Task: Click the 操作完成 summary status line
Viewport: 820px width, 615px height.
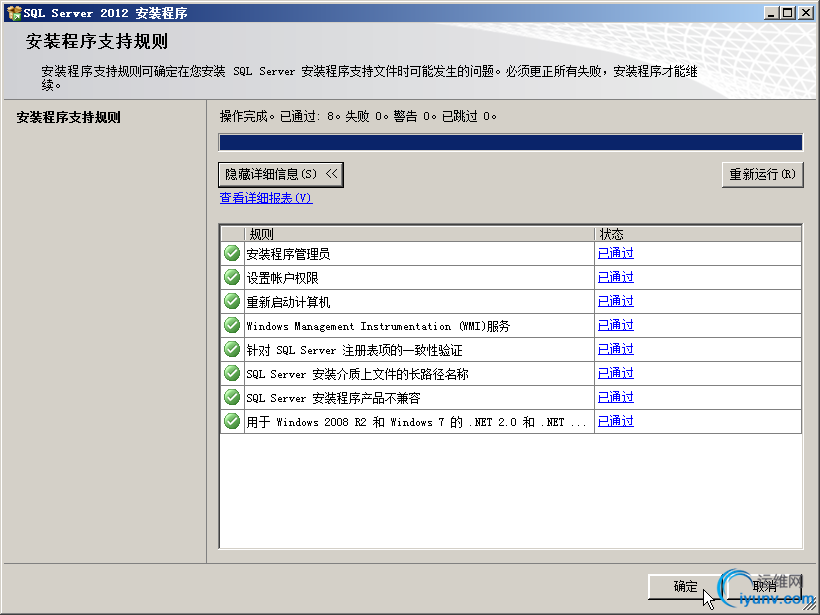Action: click(358, 116)
